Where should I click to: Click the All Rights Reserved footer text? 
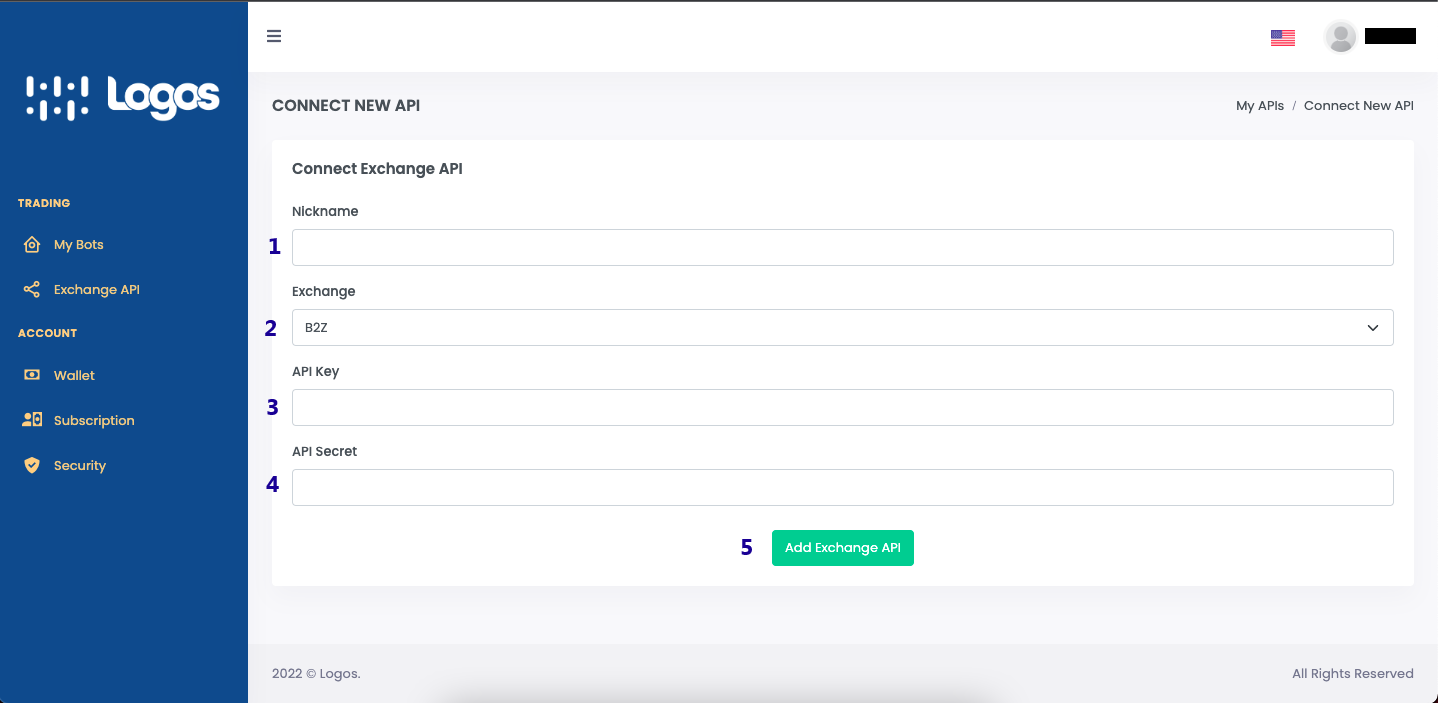1353,674
